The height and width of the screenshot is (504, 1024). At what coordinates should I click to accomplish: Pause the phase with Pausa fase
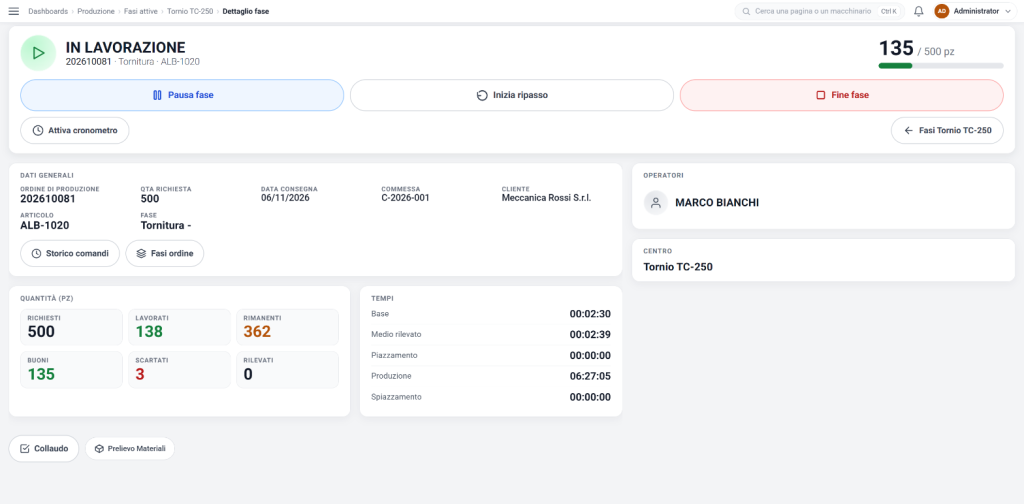point(182,95)
